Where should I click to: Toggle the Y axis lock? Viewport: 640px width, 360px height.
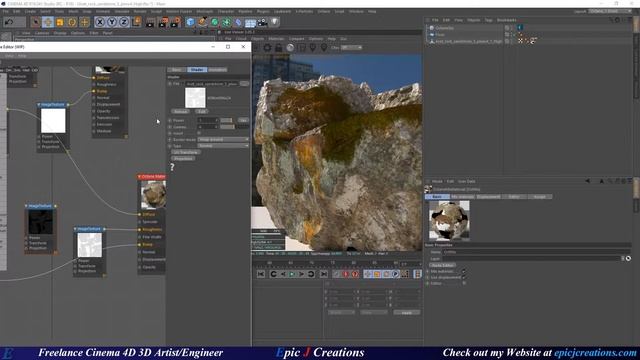[x=112, y=22]
